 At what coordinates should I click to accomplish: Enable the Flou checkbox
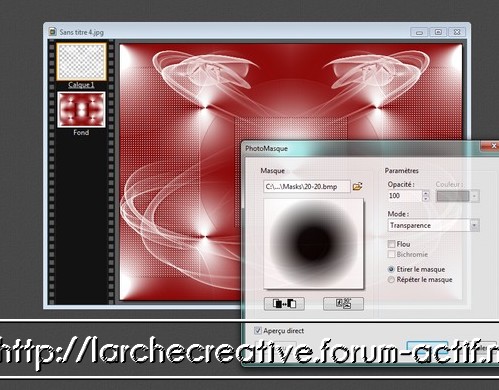[x=391, y=244]
